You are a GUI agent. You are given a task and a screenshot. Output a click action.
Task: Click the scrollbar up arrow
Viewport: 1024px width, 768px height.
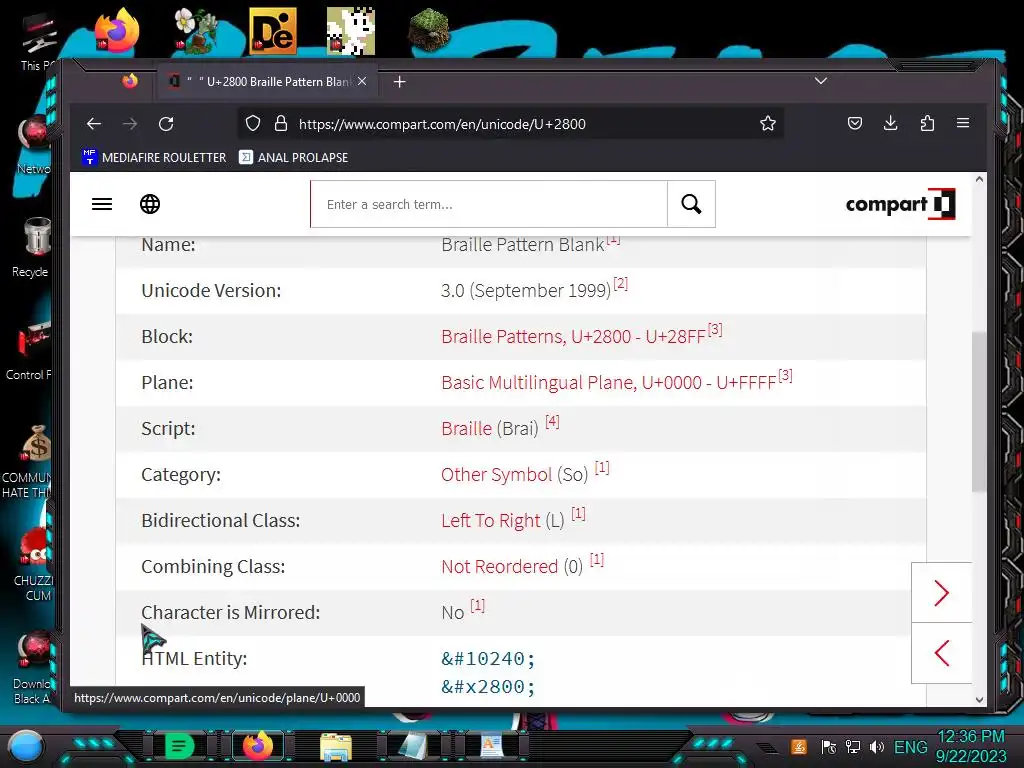click(x=979, y=180)
